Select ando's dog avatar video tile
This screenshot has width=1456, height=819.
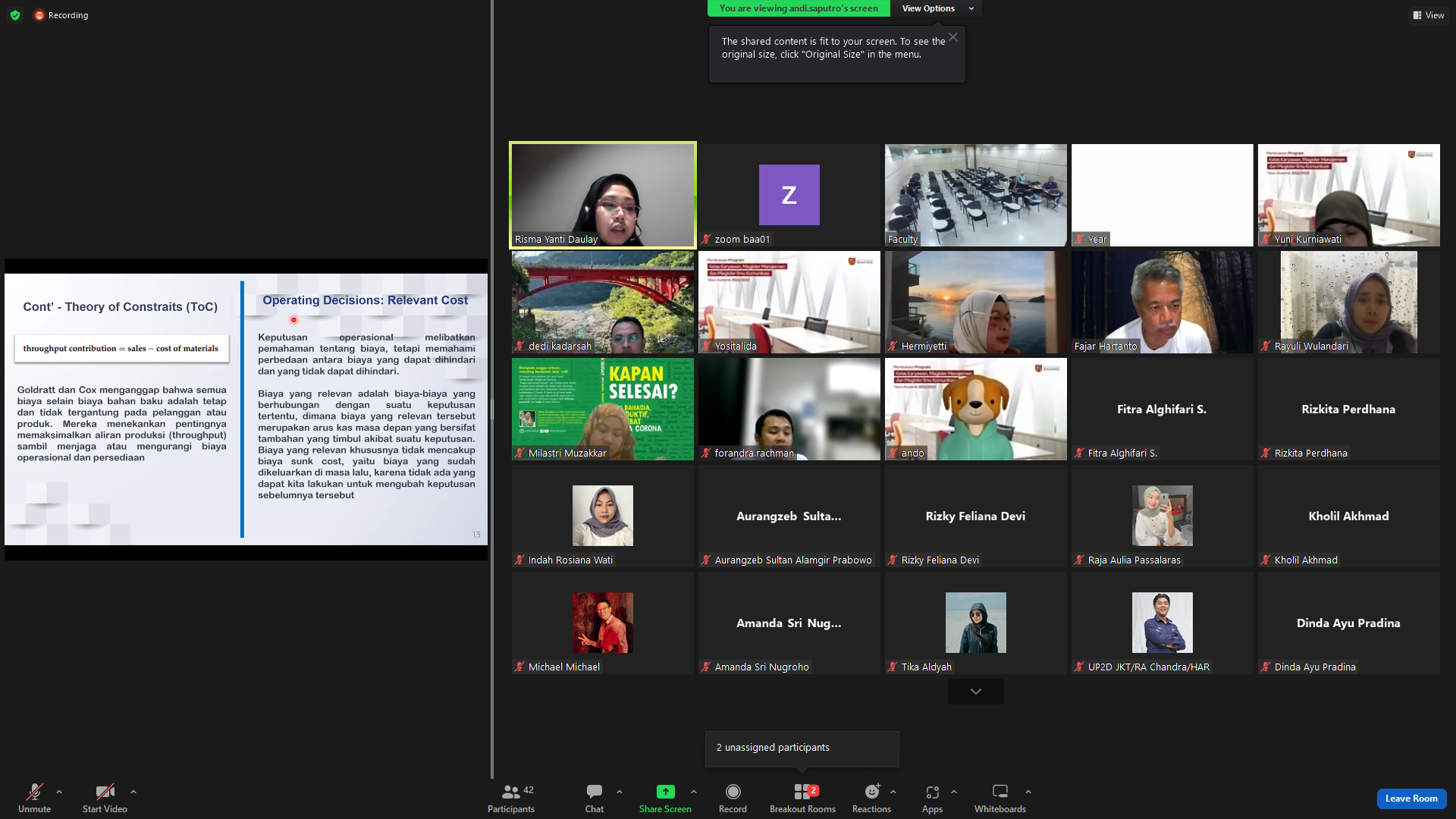976,409
